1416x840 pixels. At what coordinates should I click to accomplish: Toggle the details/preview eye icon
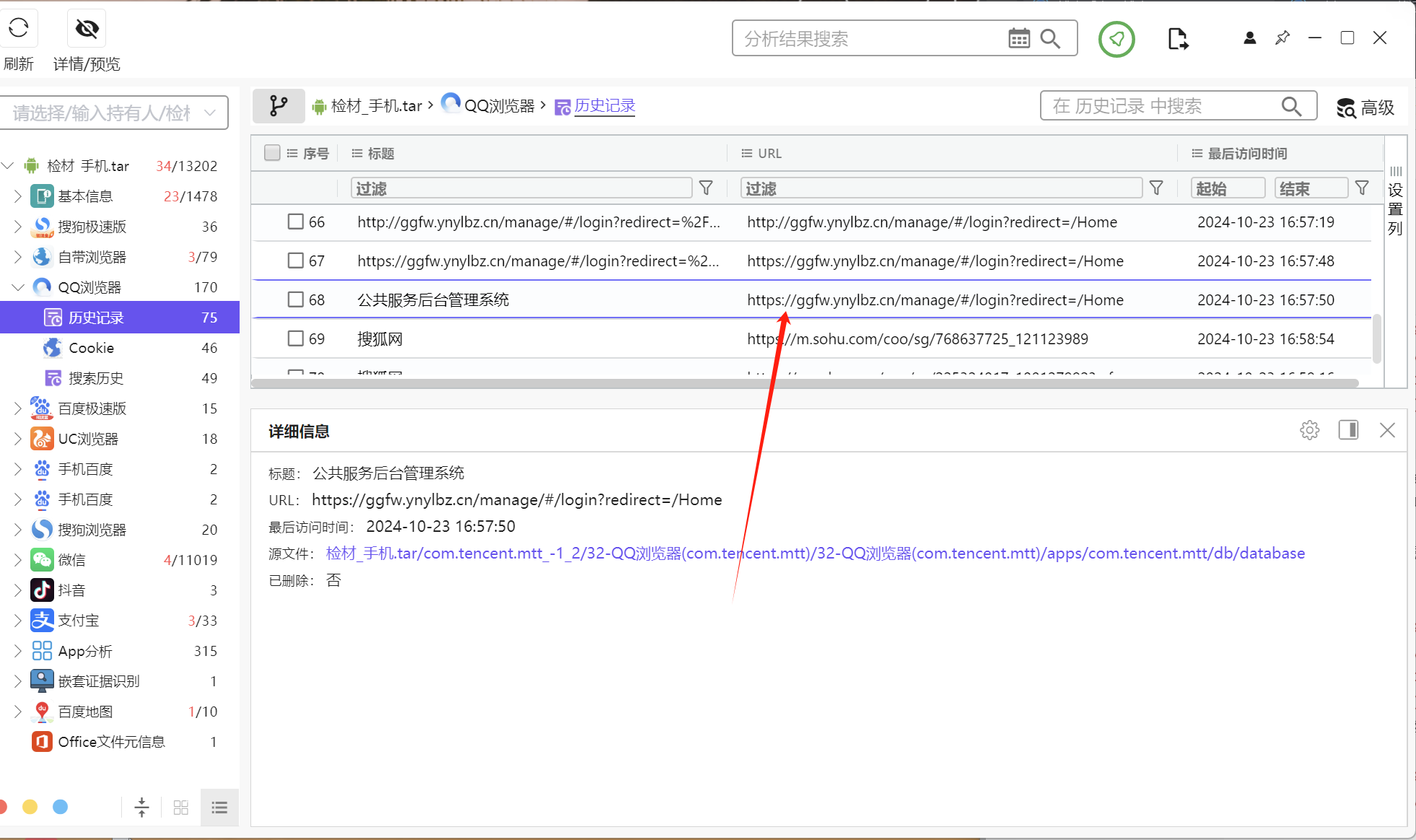(x=87, y=29)
